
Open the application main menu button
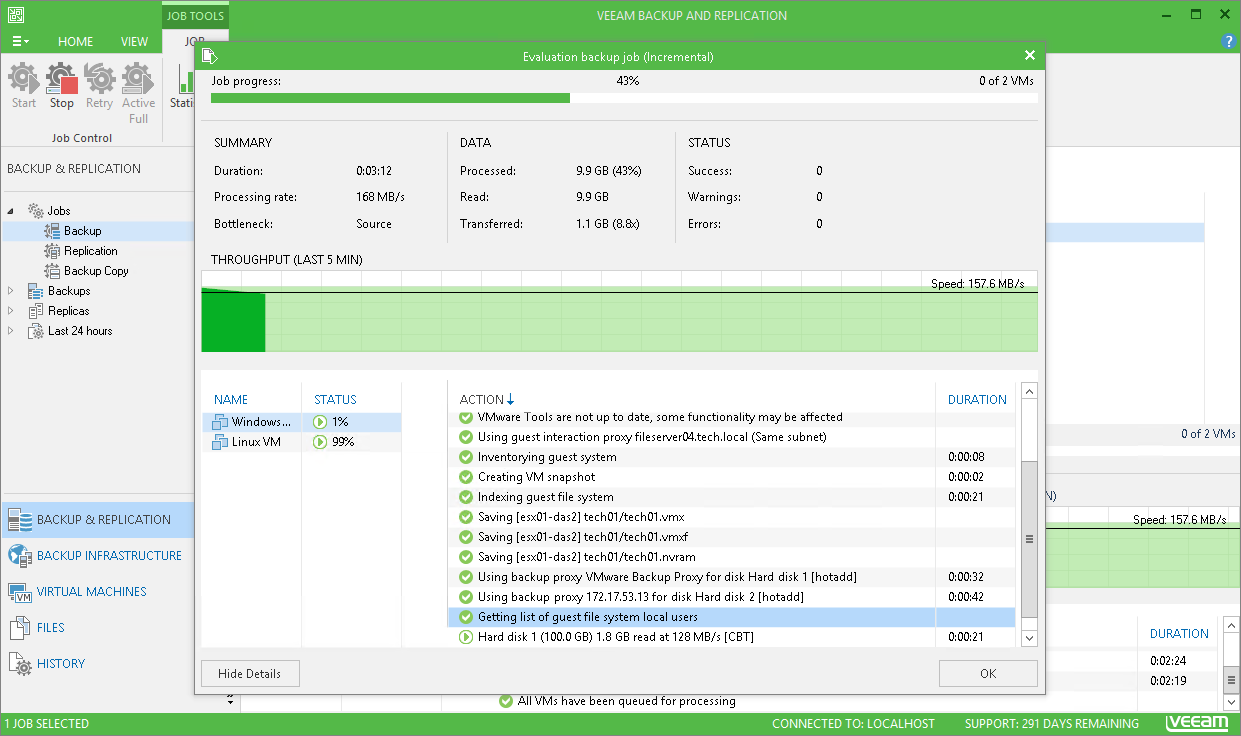(x=19, y=42)
